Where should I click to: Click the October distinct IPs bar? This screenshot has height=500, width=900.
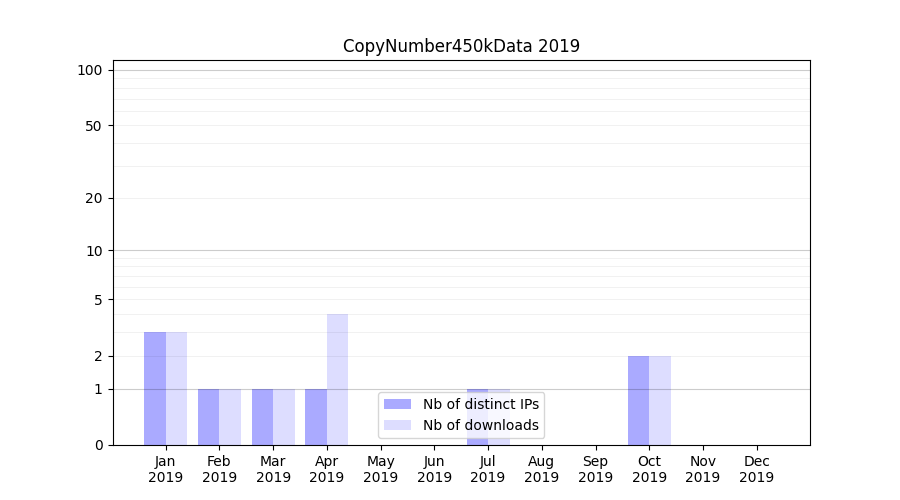coord(638,400)
